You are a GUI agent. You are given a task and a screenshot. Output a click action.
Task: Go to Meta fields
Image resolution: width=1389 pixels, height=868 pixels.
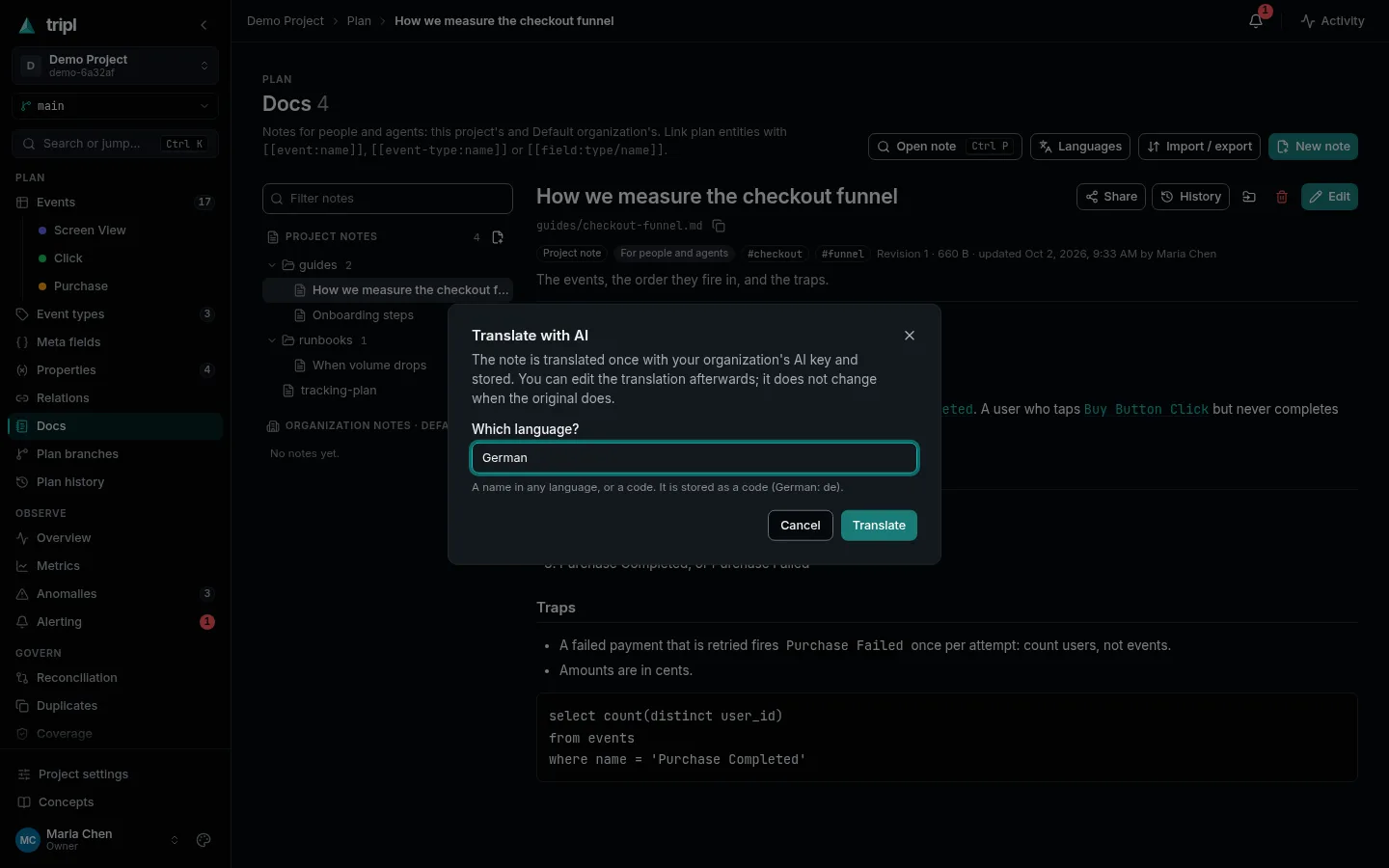116,342
